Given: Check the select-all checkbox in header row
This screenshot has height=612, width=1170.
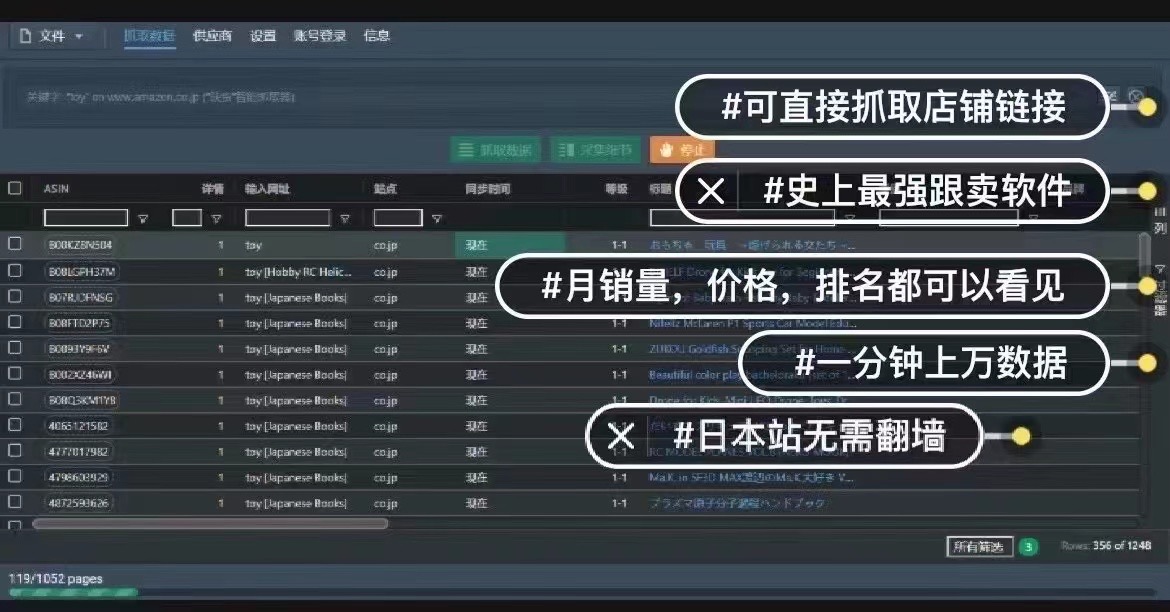Looking at the screenshot, I should (x=15, y=188).
